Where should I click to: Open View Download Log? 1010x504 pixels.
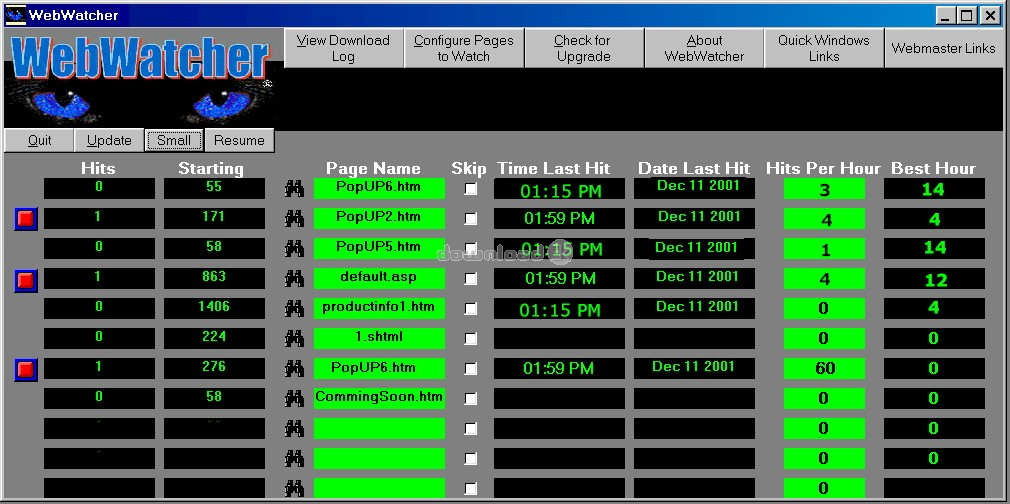[343, 48]
